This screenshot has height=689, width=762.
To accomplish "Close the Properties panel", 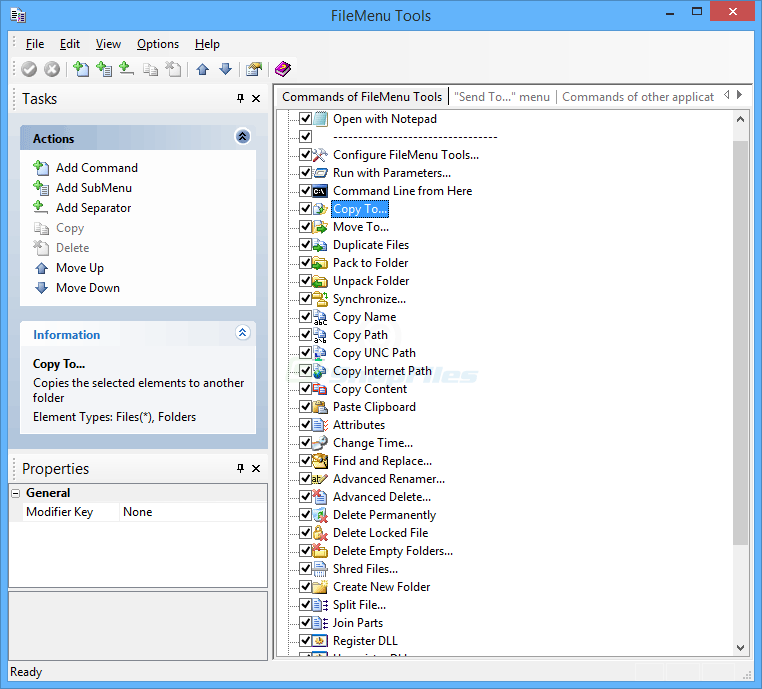I will coord(256,468).
